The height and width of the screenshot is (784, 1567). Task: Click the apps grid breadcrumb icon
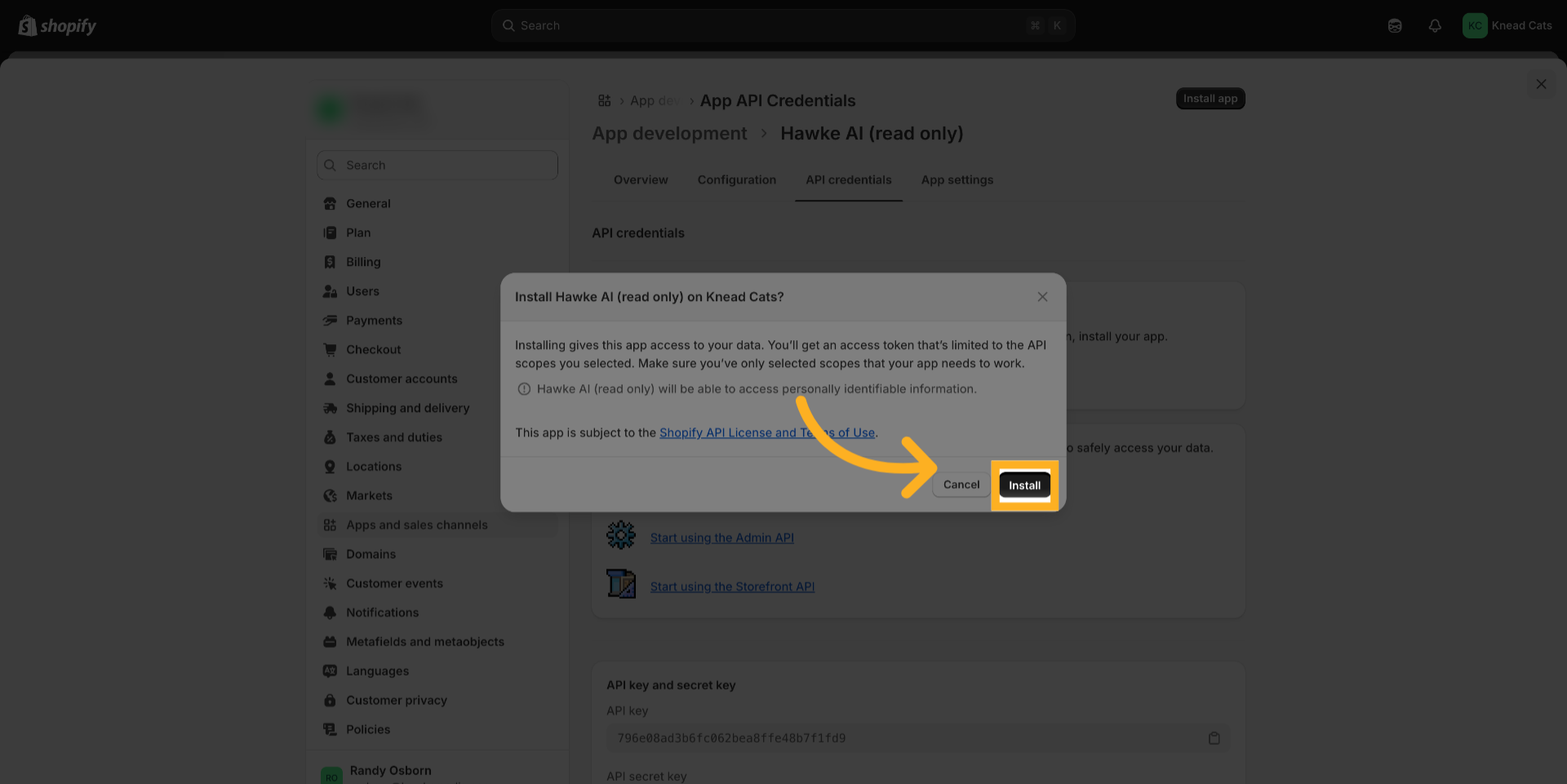click(604, 100)
